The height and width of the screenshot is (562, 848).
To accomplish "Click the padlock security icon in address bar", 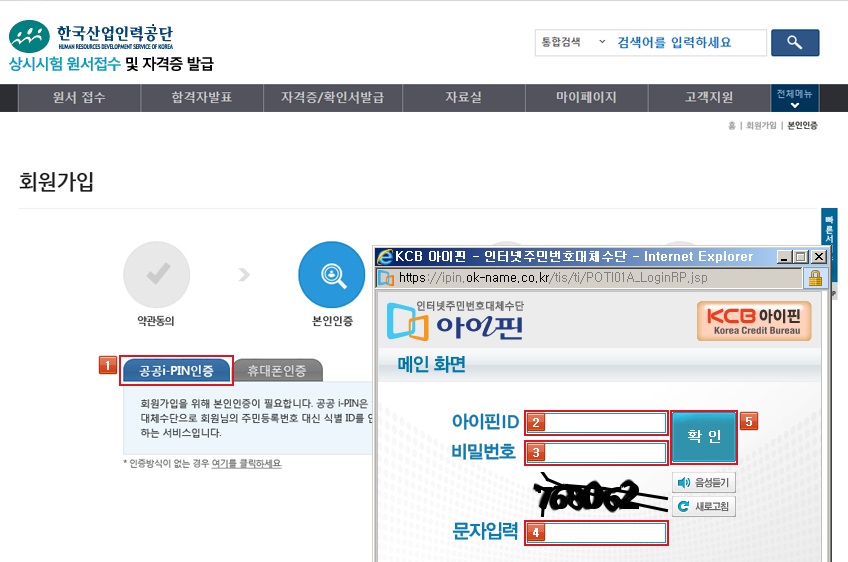I will [815, 277].
